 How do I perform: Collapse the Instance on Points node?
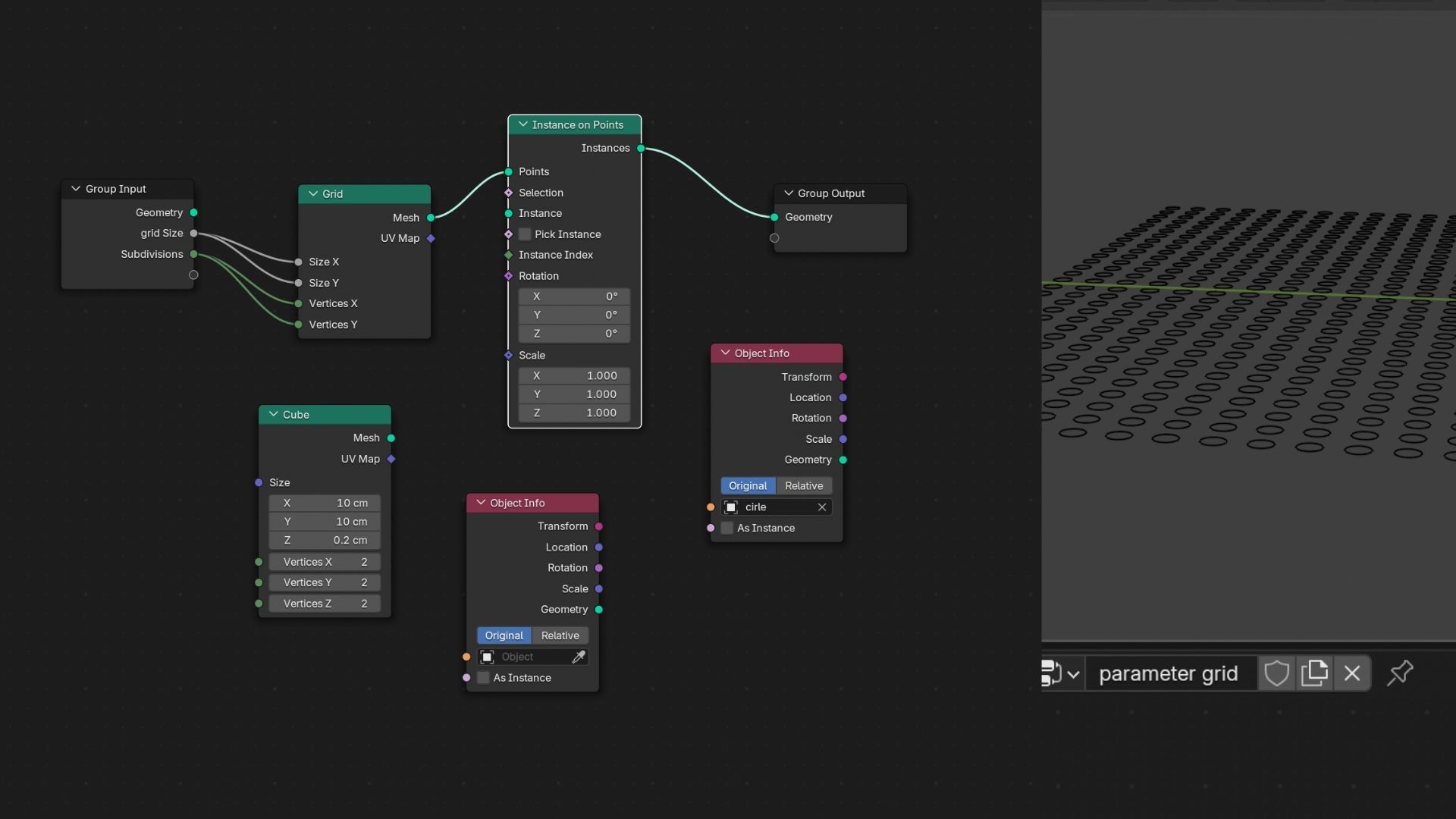(x=523, y=125)
